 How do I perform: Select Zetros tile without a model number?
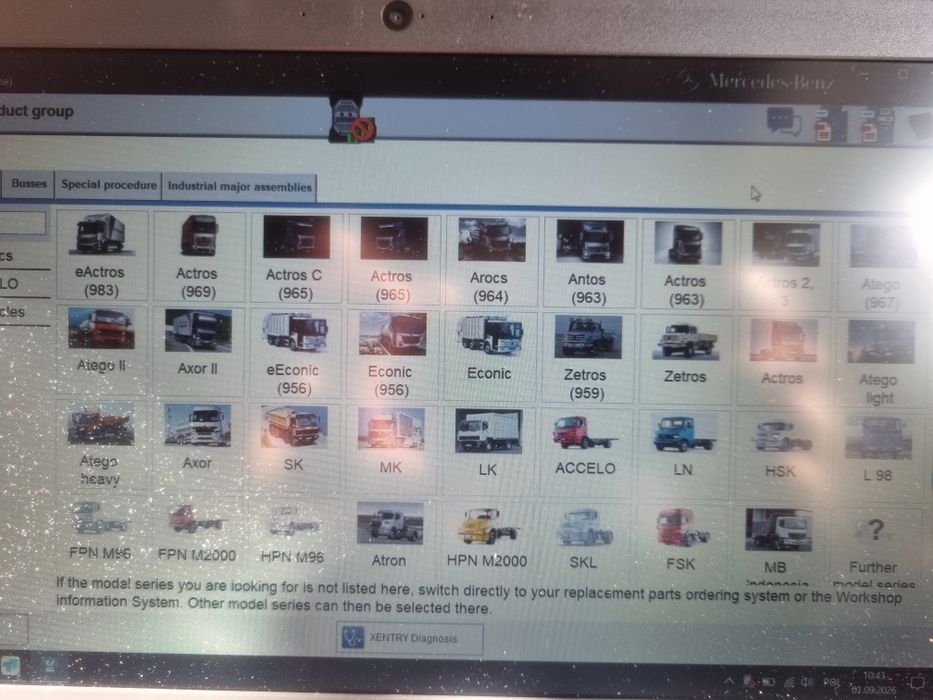pyautogui.click(x=685, y=360)
